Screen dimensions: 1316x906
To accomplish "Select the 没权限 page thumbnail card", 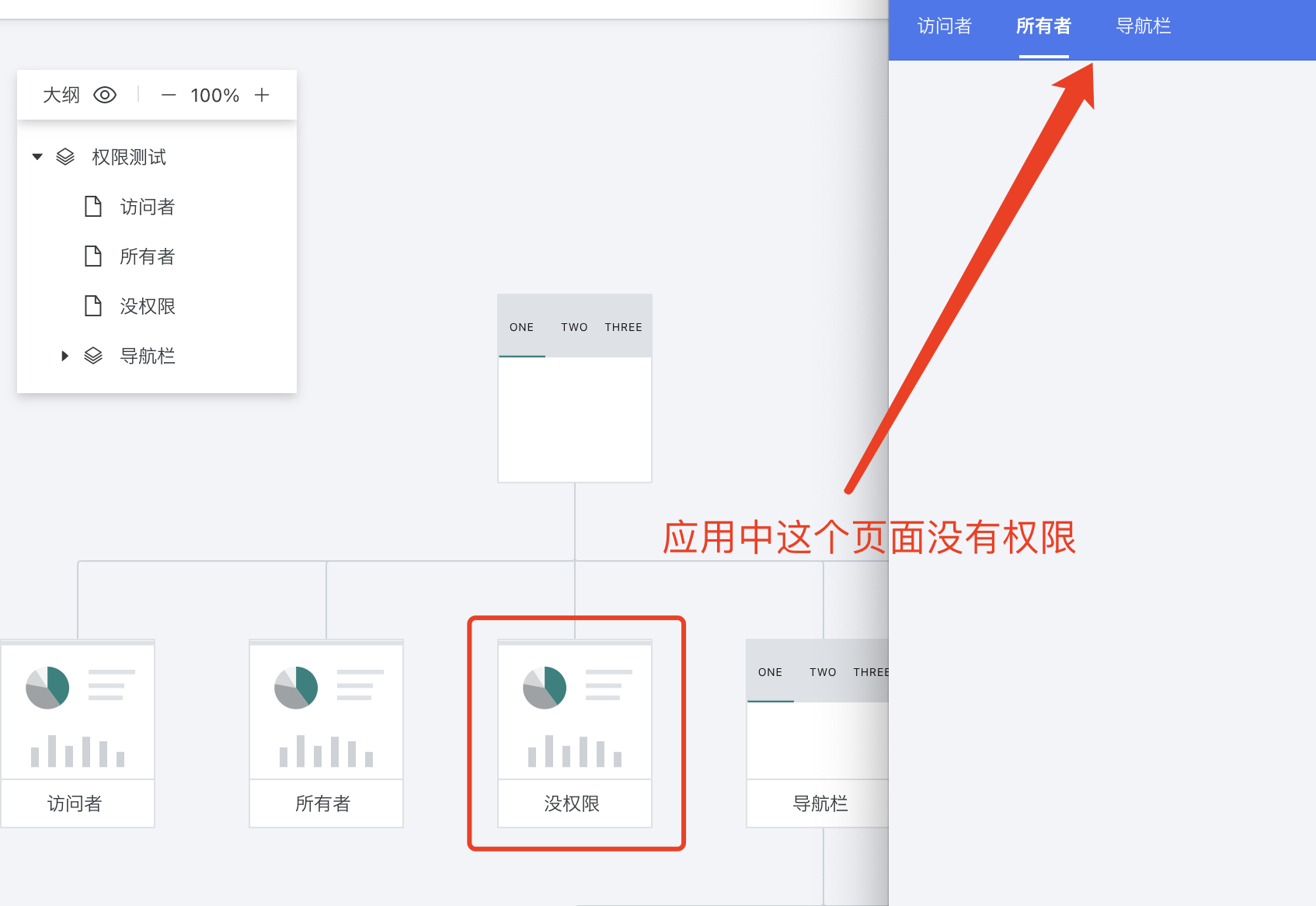I will [575, 733].
